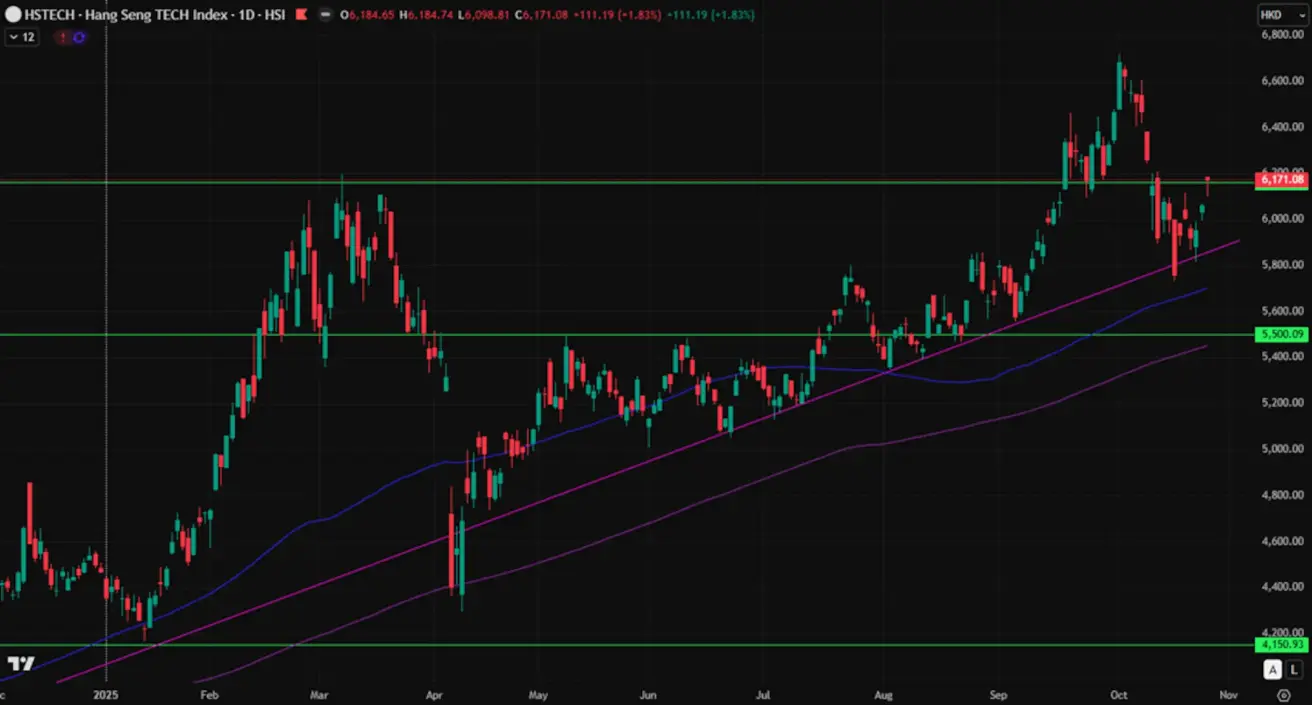Click the red flag icon beside HSI
This screenshot has width=1312, height=705.
click(x=301, y=15)
